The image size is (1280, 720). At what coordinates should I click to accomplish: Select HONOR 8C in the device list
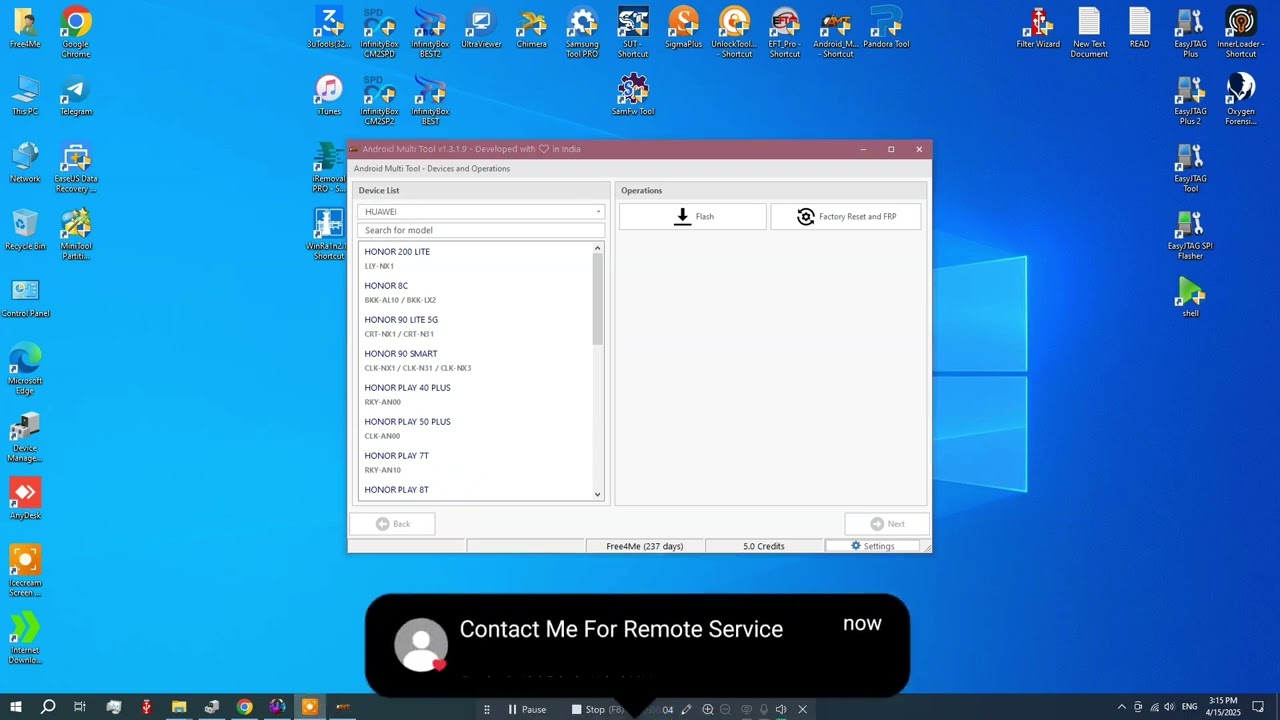(x=475, y=292)
